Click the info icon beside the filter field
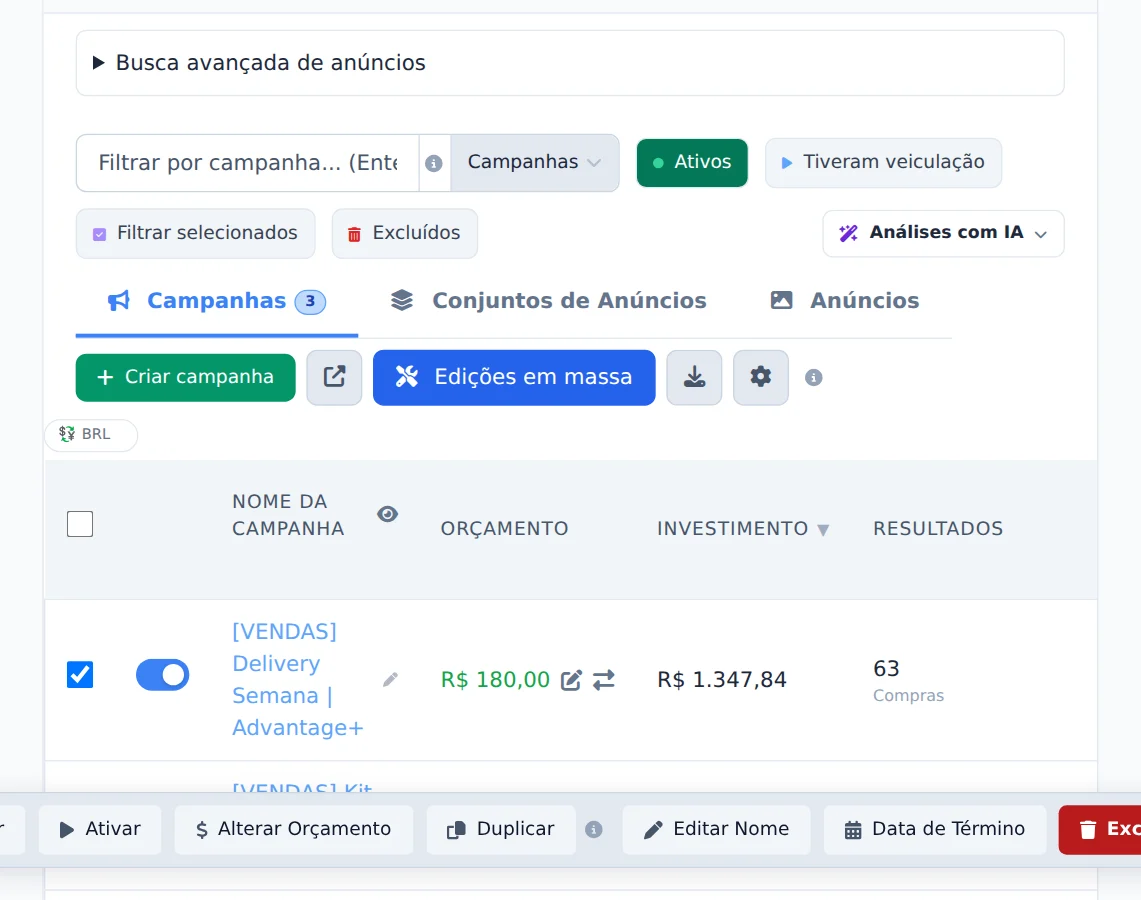 434,163
